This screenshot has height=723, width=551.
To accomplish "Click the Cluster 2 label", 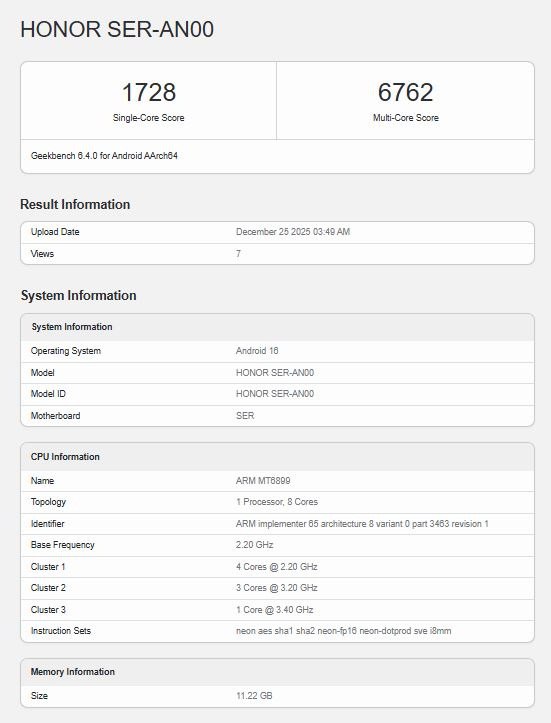I will tap(48, 588).
